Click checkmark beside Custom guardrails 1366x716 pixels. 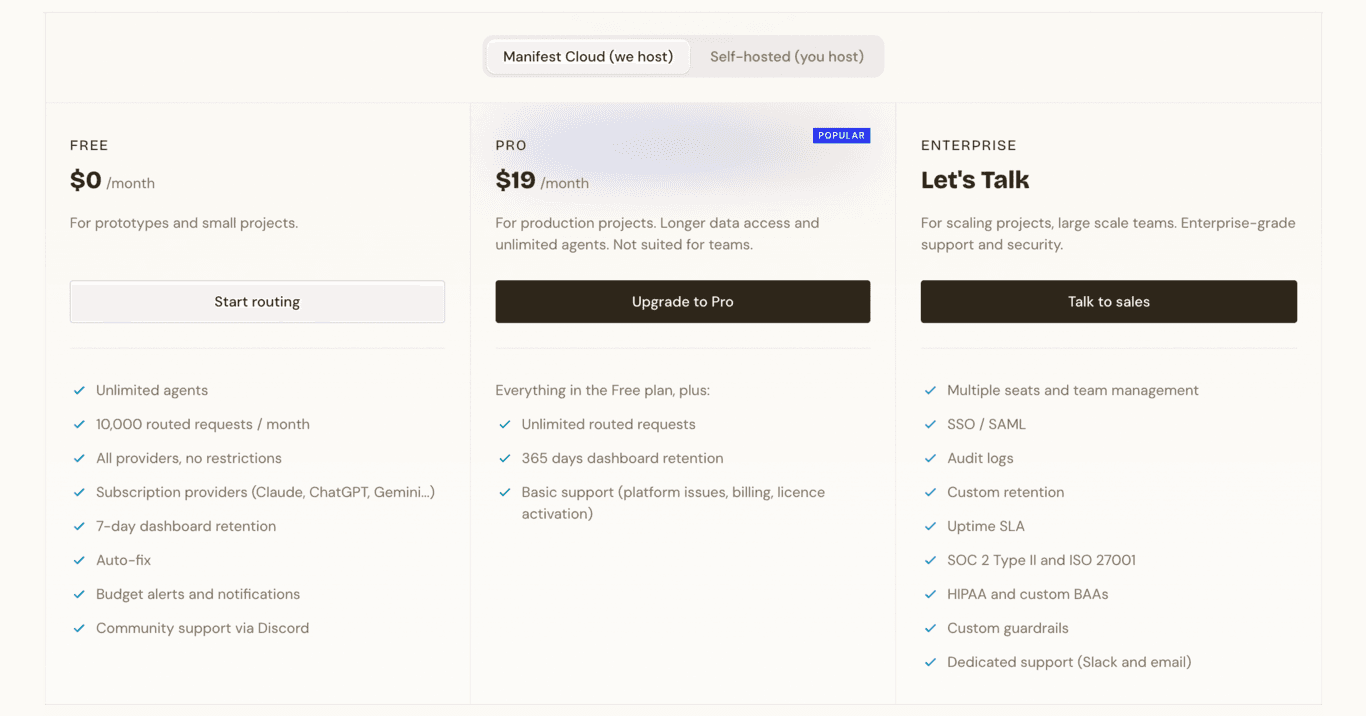click(x=930, y=629)
